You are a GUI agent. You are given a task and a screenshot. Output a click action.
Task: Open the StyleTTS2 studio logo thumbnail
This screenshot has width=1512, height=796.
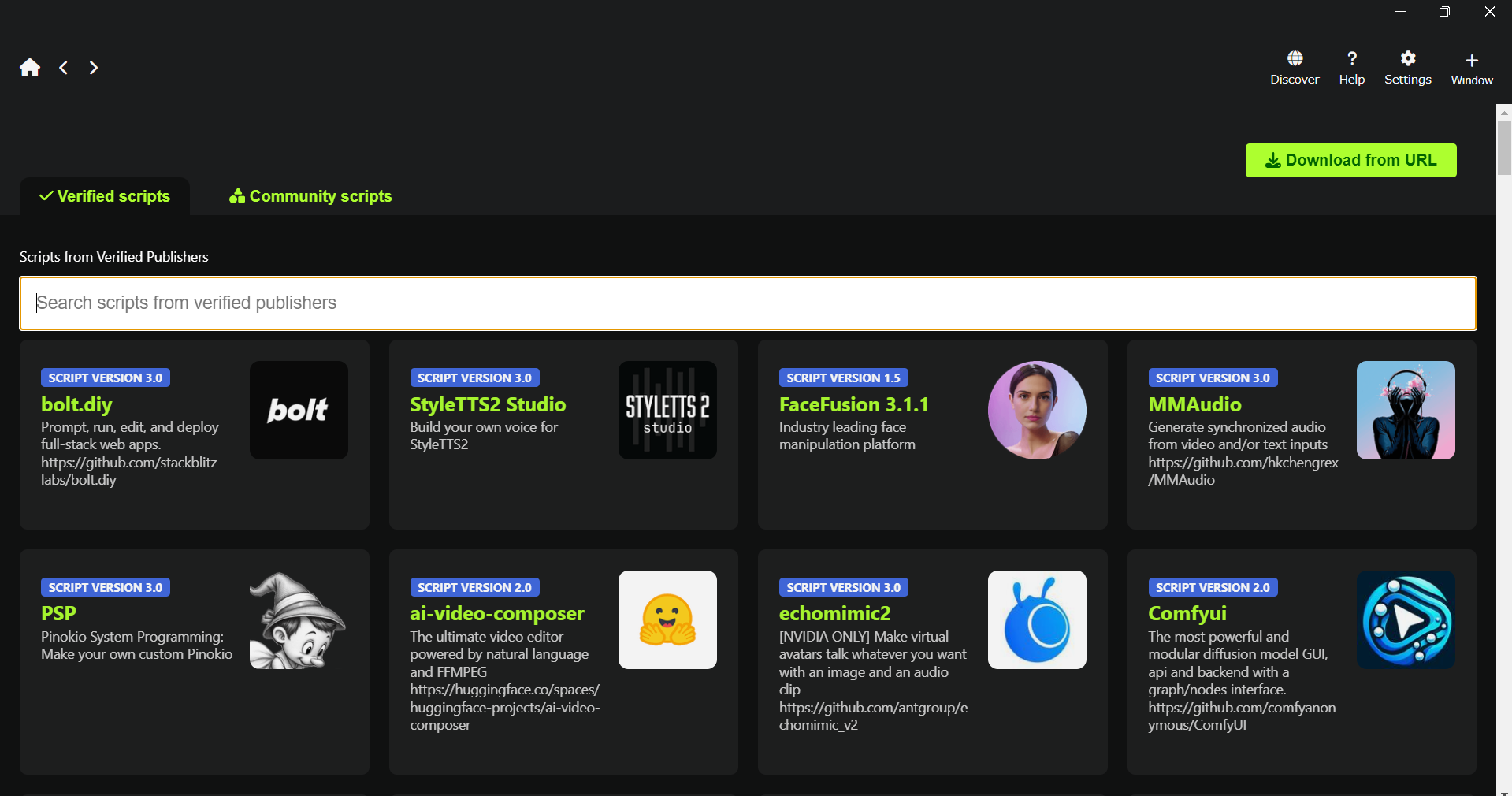[x=667, y=410]
